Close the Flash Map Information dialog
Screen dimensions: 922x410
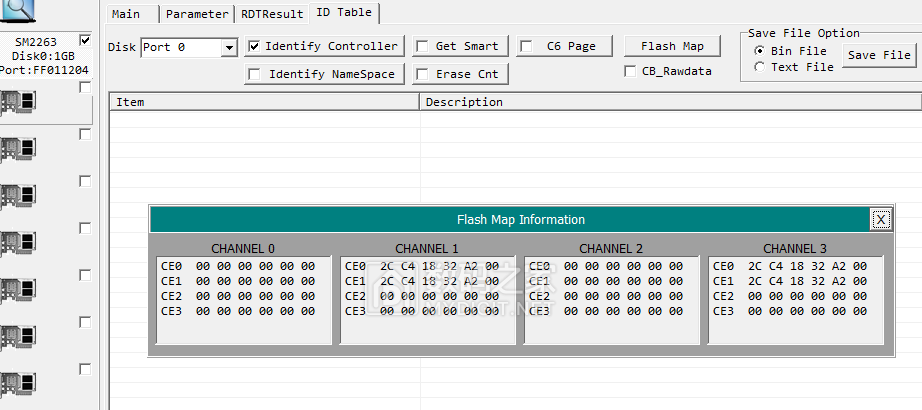tap(880, 219)
